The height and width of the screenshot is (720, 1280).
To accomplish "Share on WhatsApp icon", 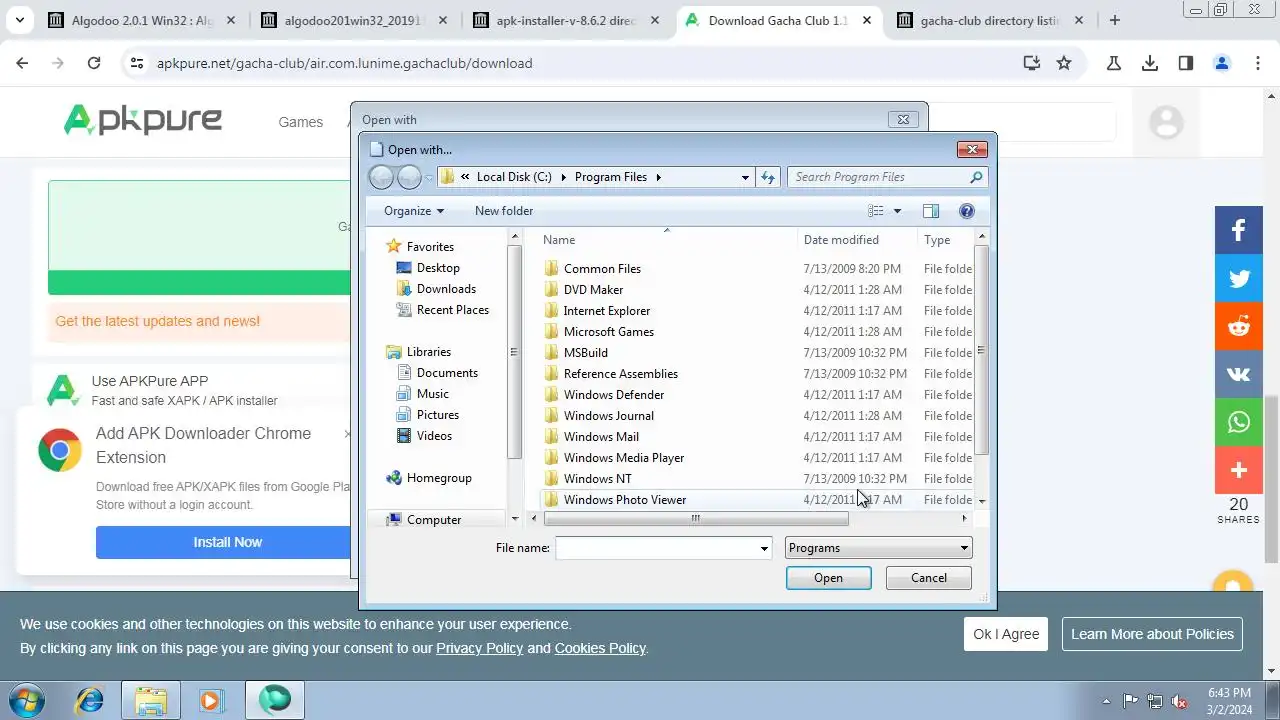I will 1239,422.
